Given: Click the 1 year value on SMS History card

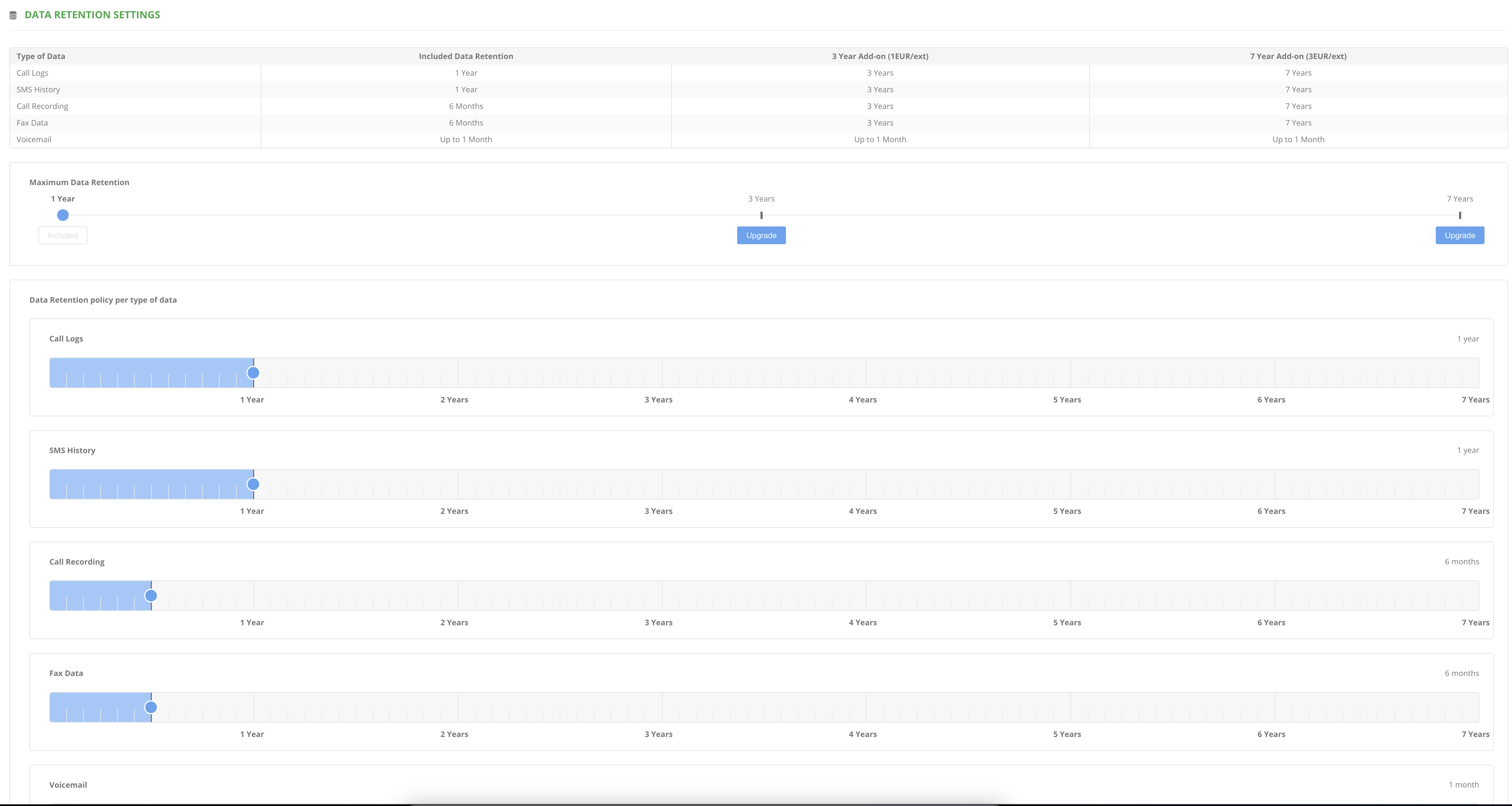Looking at the screenshot, I should pyautogui.click(x=1467, y=450).
